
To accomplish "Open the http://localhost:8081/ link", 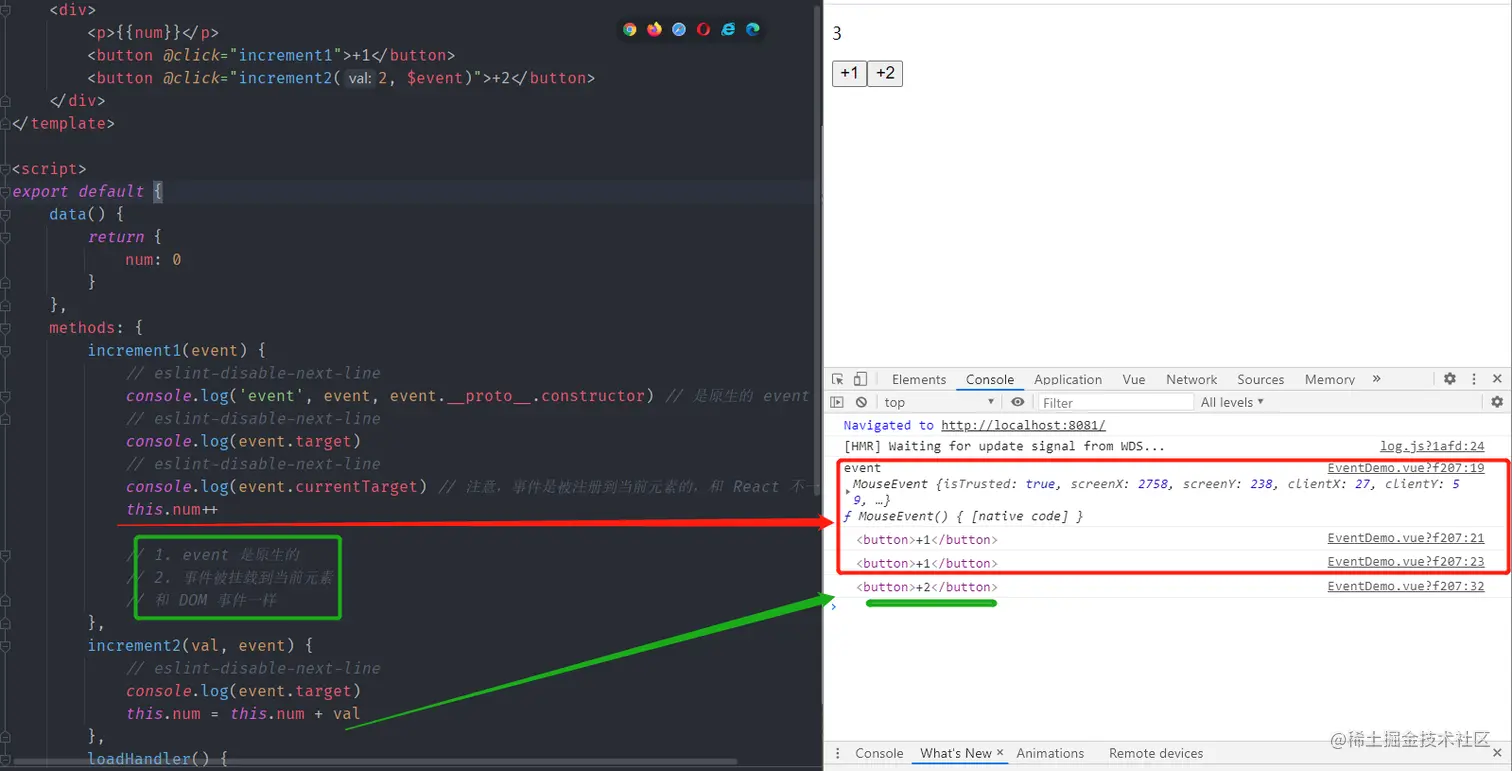I will click(x=1023, y=425).
